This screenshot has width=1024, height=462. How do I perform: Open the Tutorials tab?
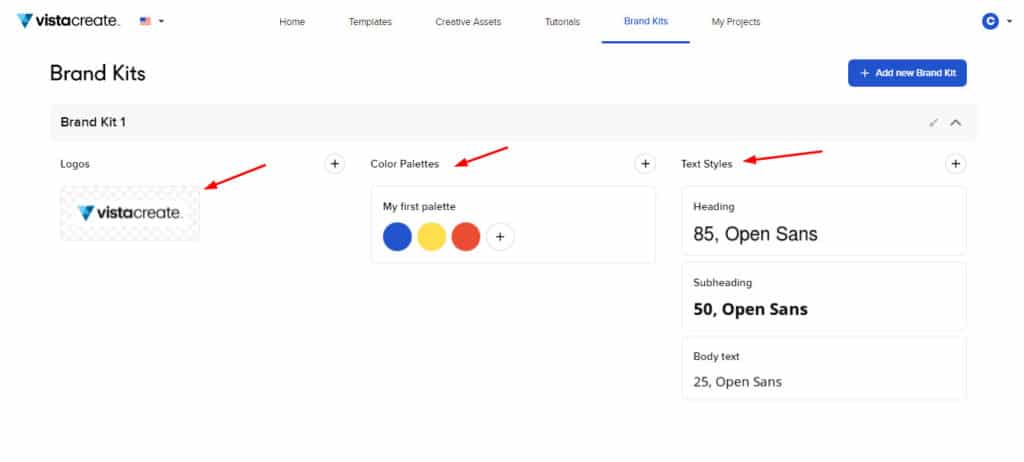562,22
